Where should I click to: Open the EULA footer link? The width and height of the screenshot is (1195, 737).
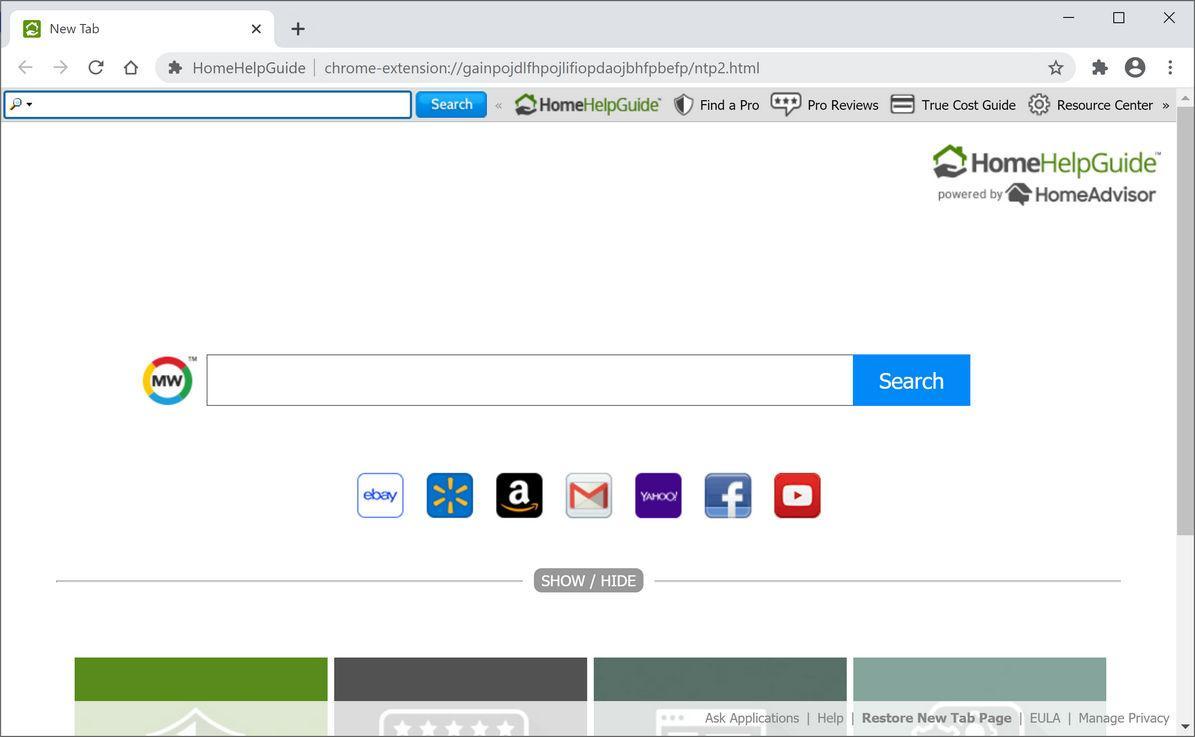[x=1045, y=718]
